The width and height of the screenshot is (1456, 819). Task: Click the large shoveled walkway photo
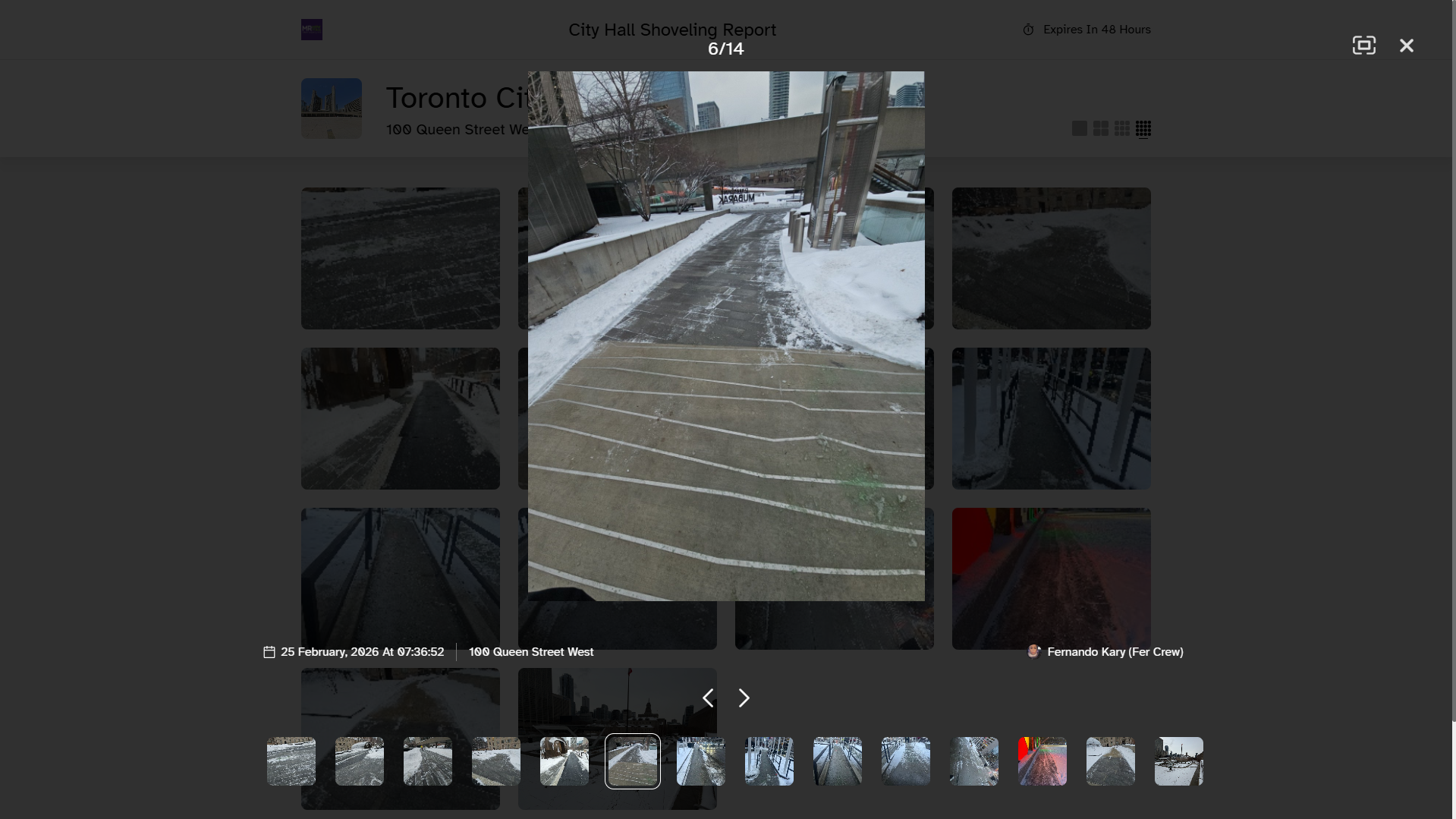pos(726,336)
